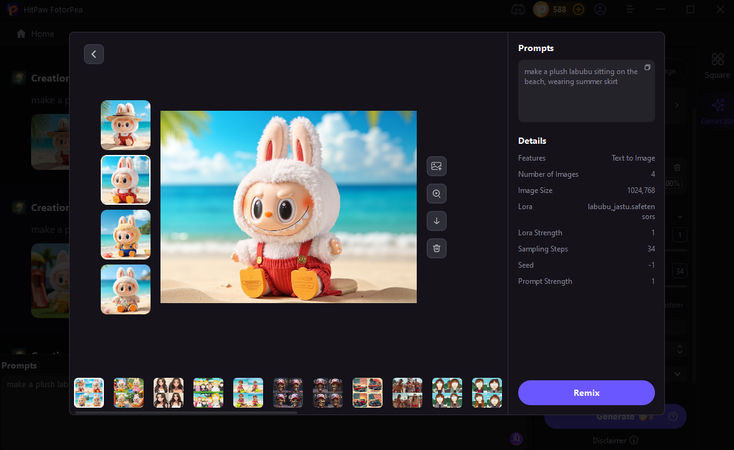Open the first history set in the bottom strip
This screenshot has height=450, width=734.
89,392
